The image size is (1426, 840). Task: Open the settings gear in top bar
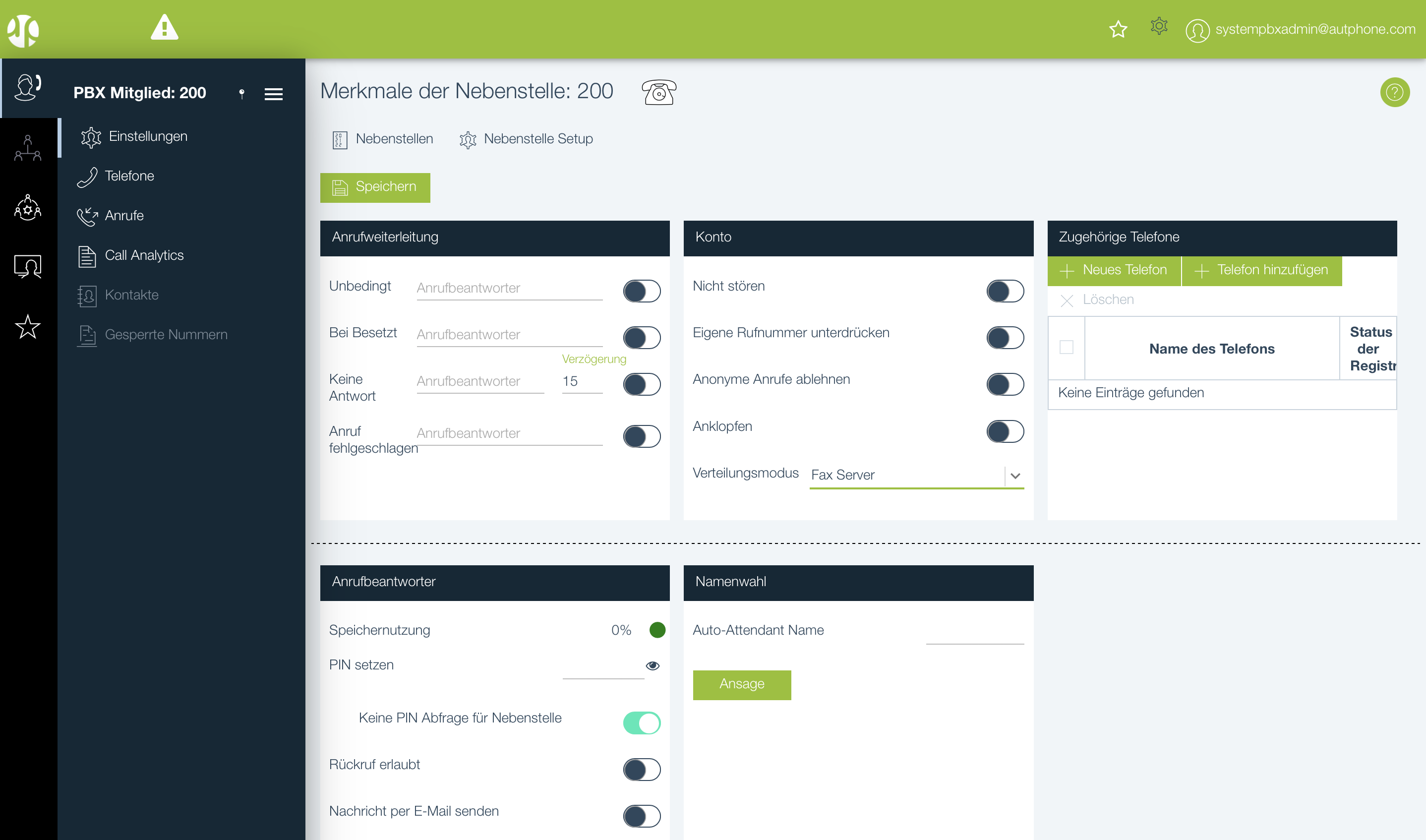coord(1158,26)
